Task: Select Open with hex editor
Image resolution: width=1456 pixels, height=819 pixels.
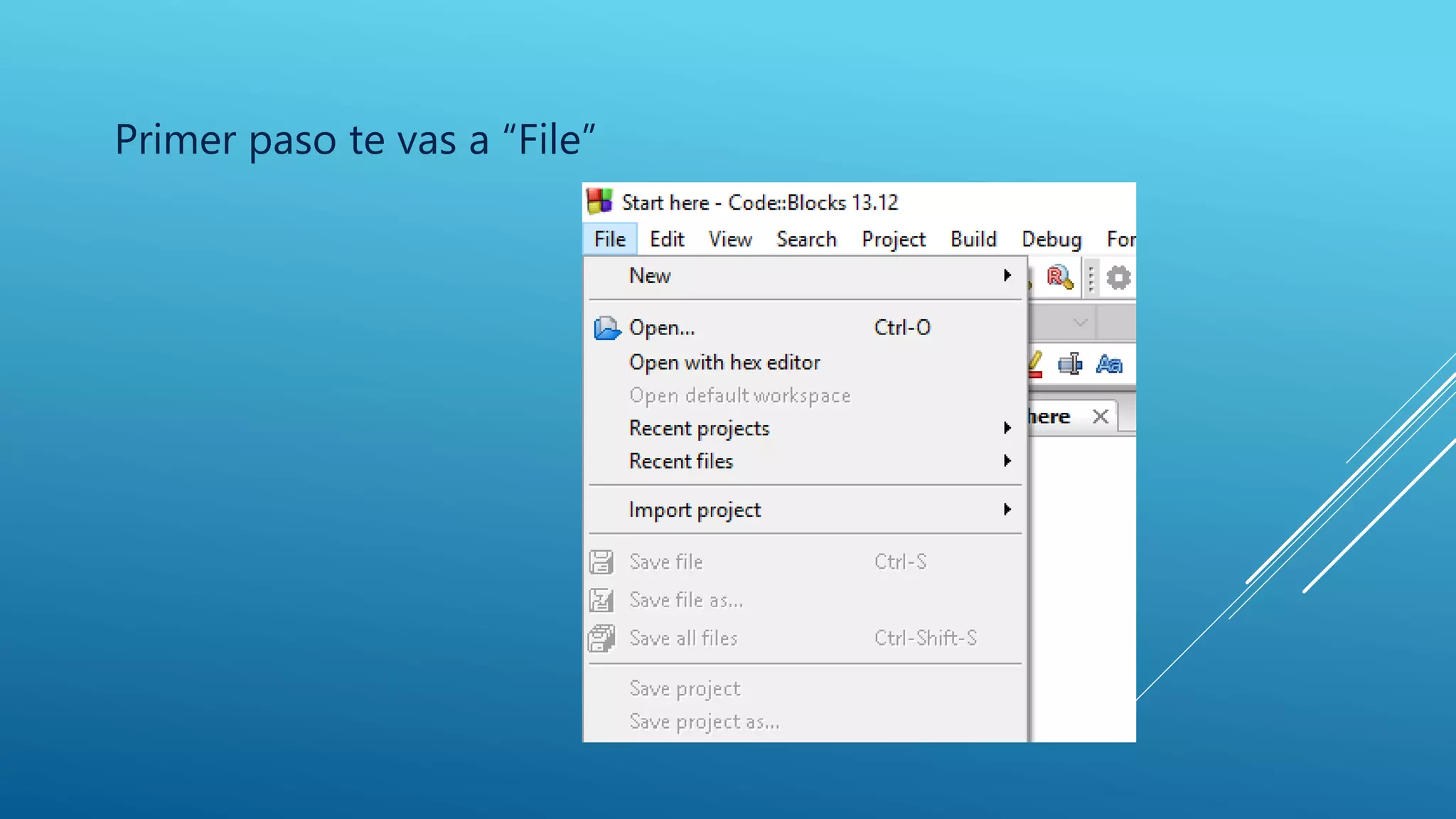Action: click(x=805, y=363)
